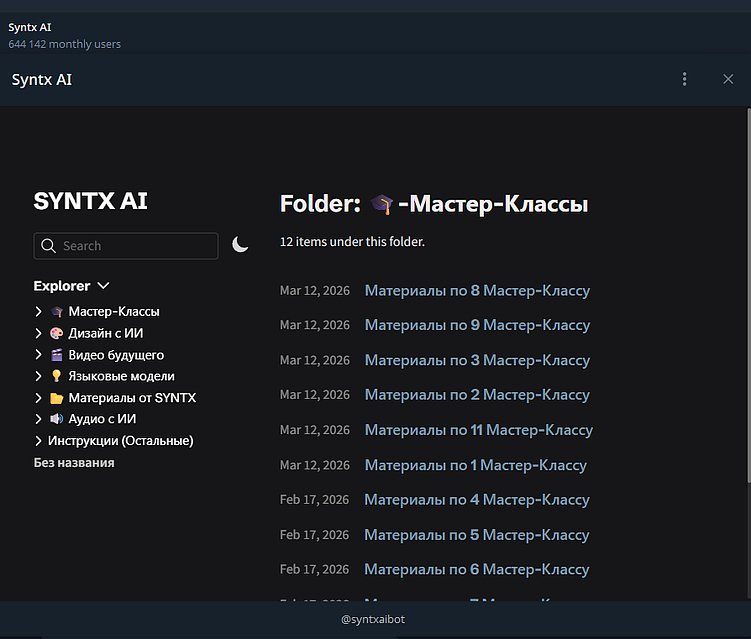The height and width of the screenshot is (639, 751).
Task: Click the folder icon beside Материалы от SYNTX
Action: (57, 398)
